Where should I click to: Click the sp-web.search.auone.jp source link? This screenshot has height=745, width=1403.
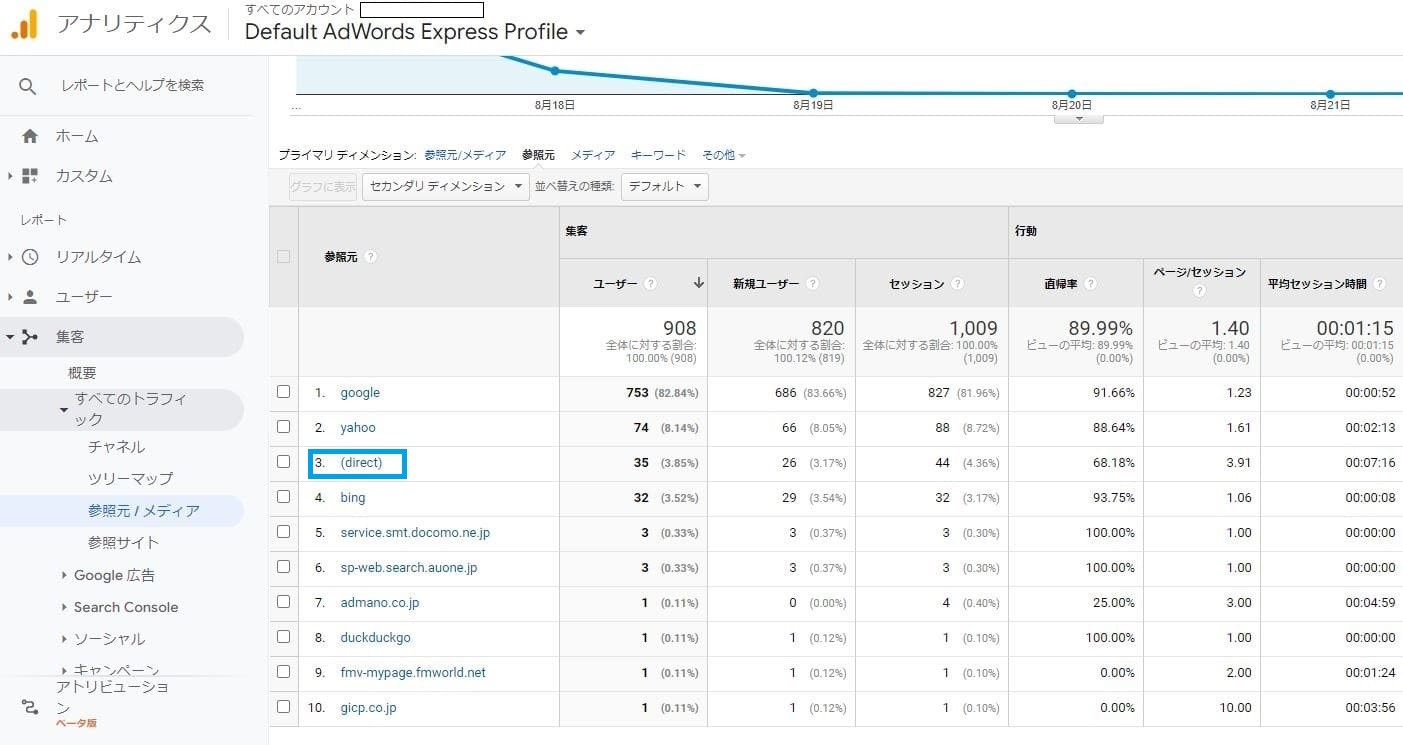point(409,567)
